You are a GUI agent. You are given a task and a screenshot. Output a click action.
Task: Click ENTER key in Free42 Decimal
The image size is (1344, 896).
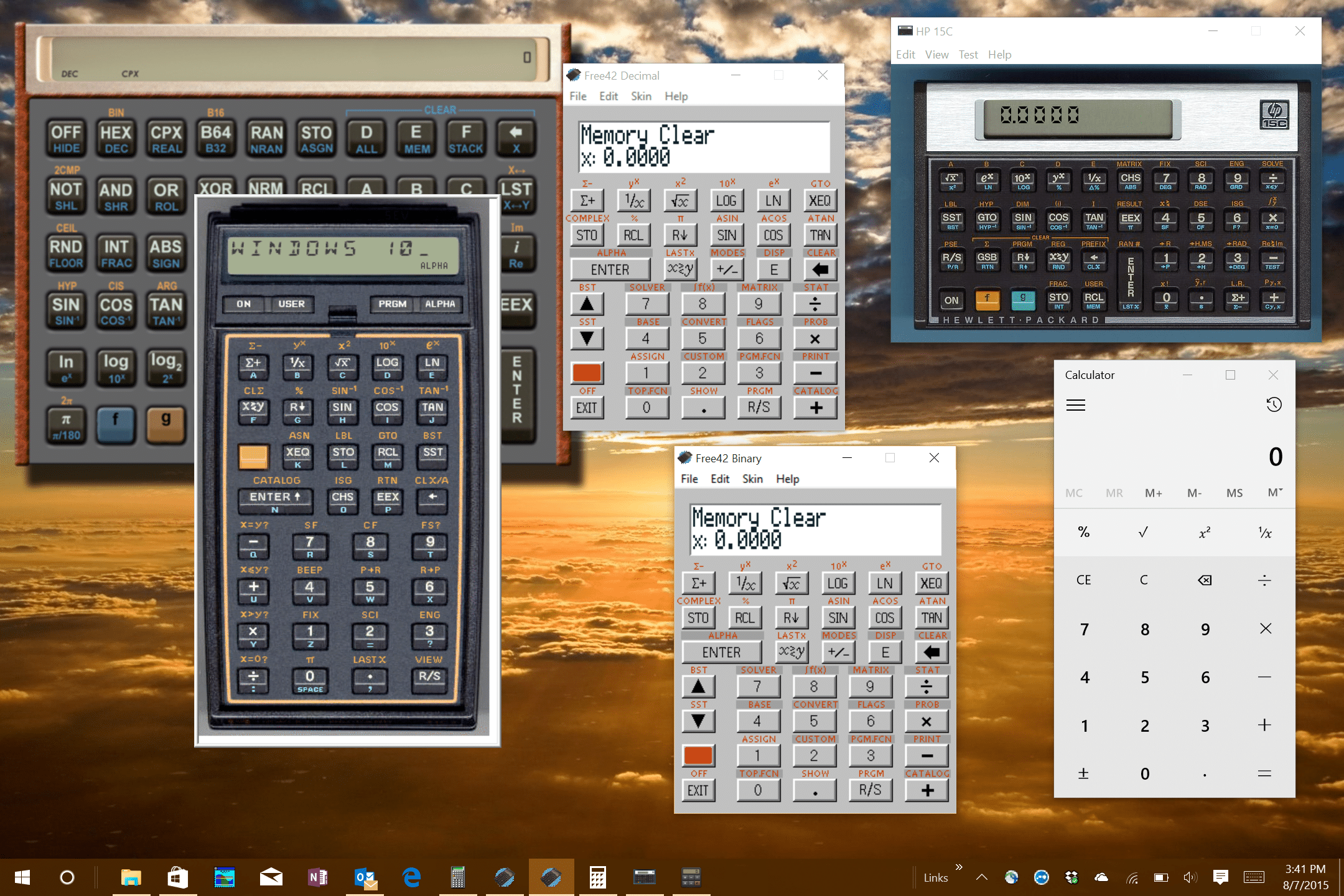pos(610,269)
